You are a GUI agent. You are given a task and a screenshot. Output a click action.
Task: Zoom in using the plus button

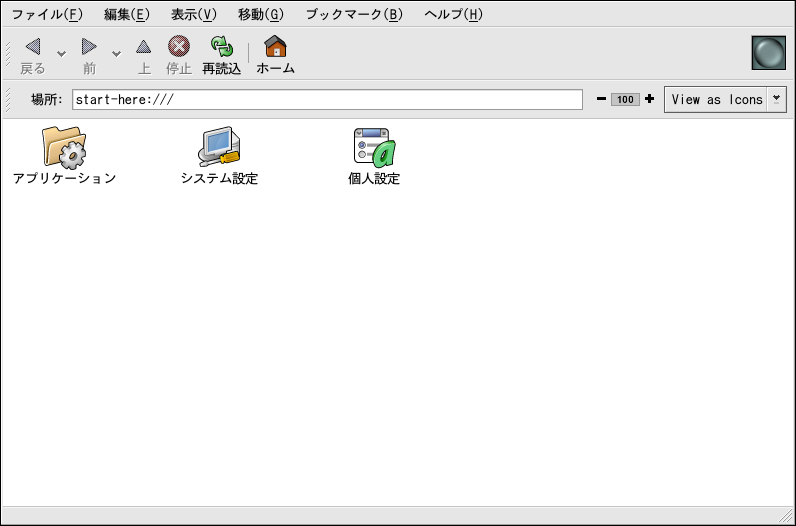click(649, 99)
